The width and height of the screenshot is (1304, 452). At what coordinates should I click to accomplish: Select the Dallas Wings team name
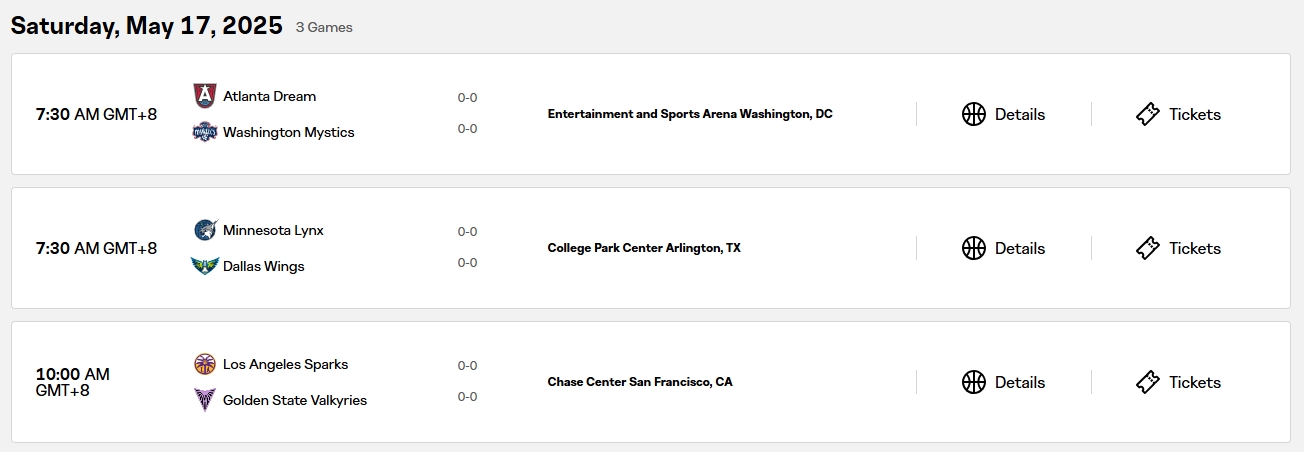coord(263,266)
